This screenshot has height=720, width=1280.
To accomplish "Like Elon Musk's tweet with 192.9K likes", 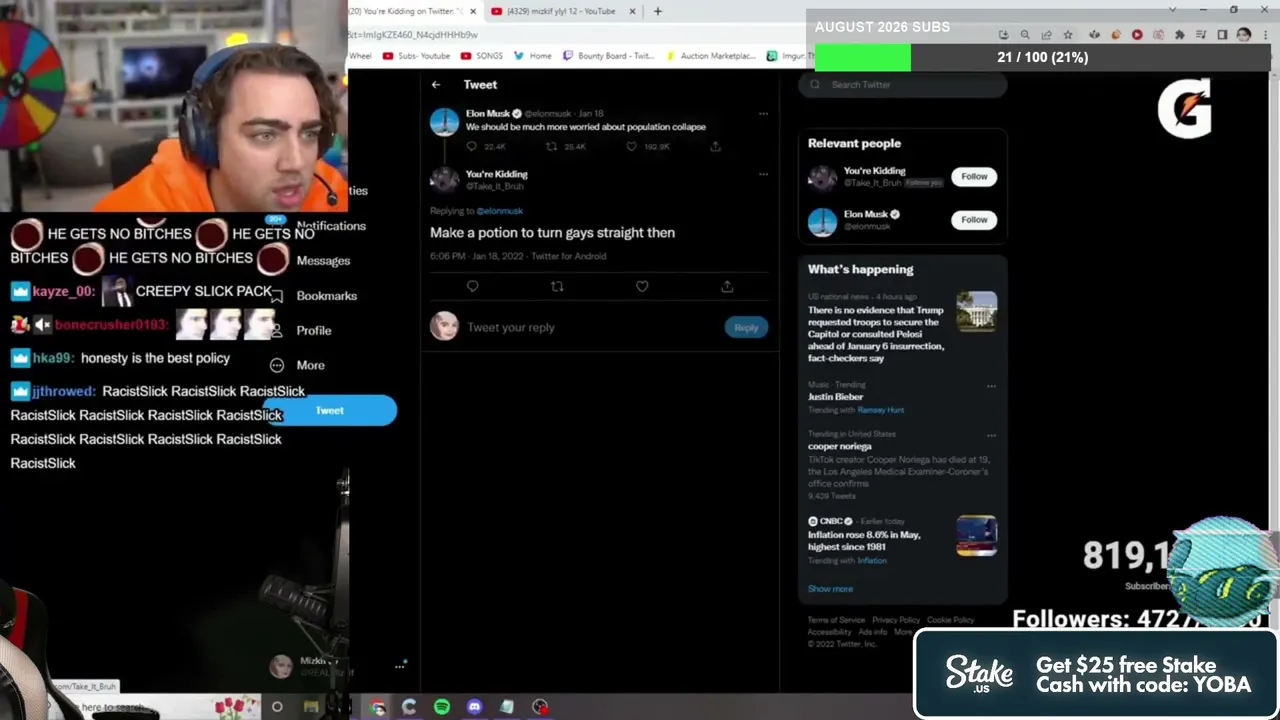I will [631, 147].
